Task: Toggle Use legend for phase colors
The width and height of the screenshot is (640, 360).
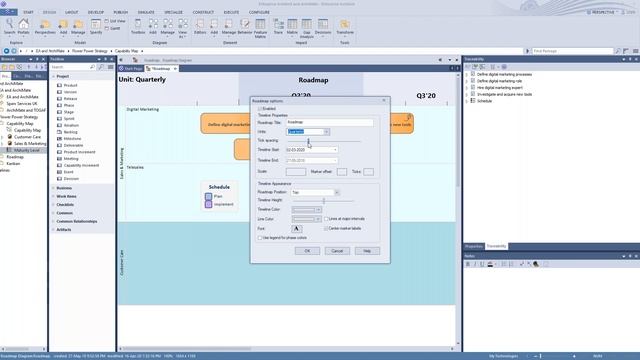Action: tap(260, 238)
